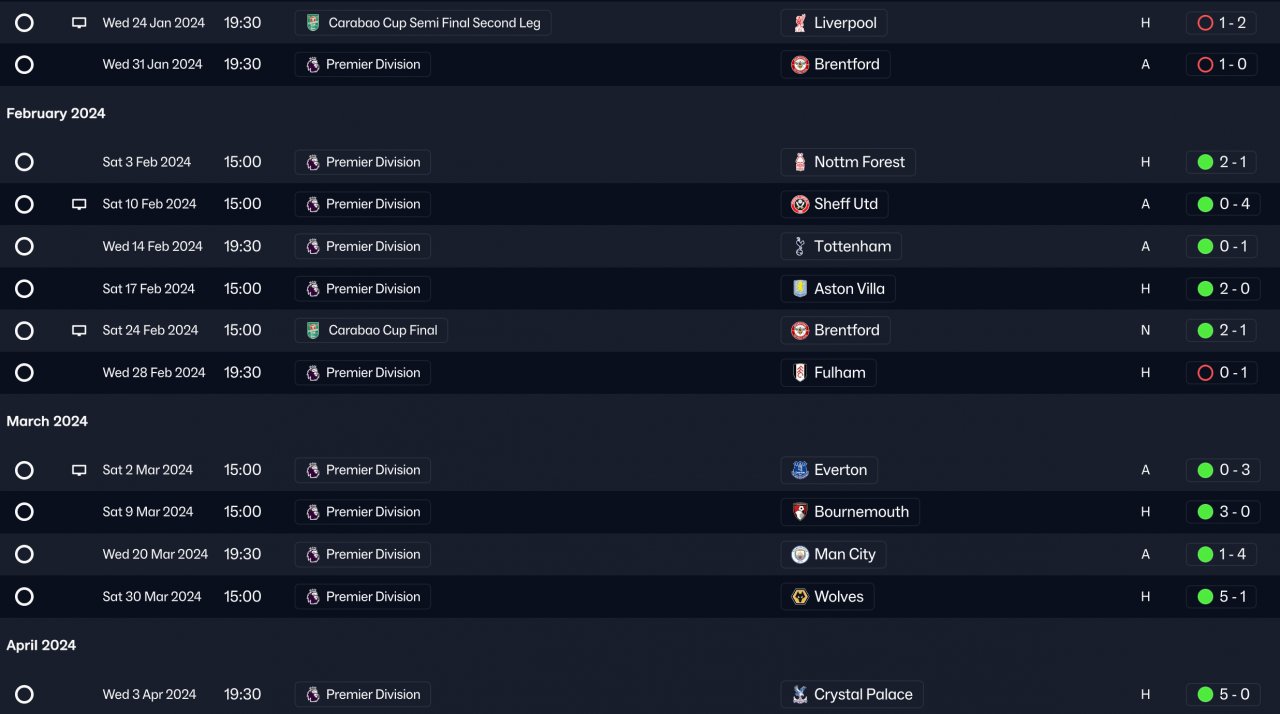Viewport: 1280px width, 714px height.
Task: Click the Everton club crest
Action: (800, 470)
